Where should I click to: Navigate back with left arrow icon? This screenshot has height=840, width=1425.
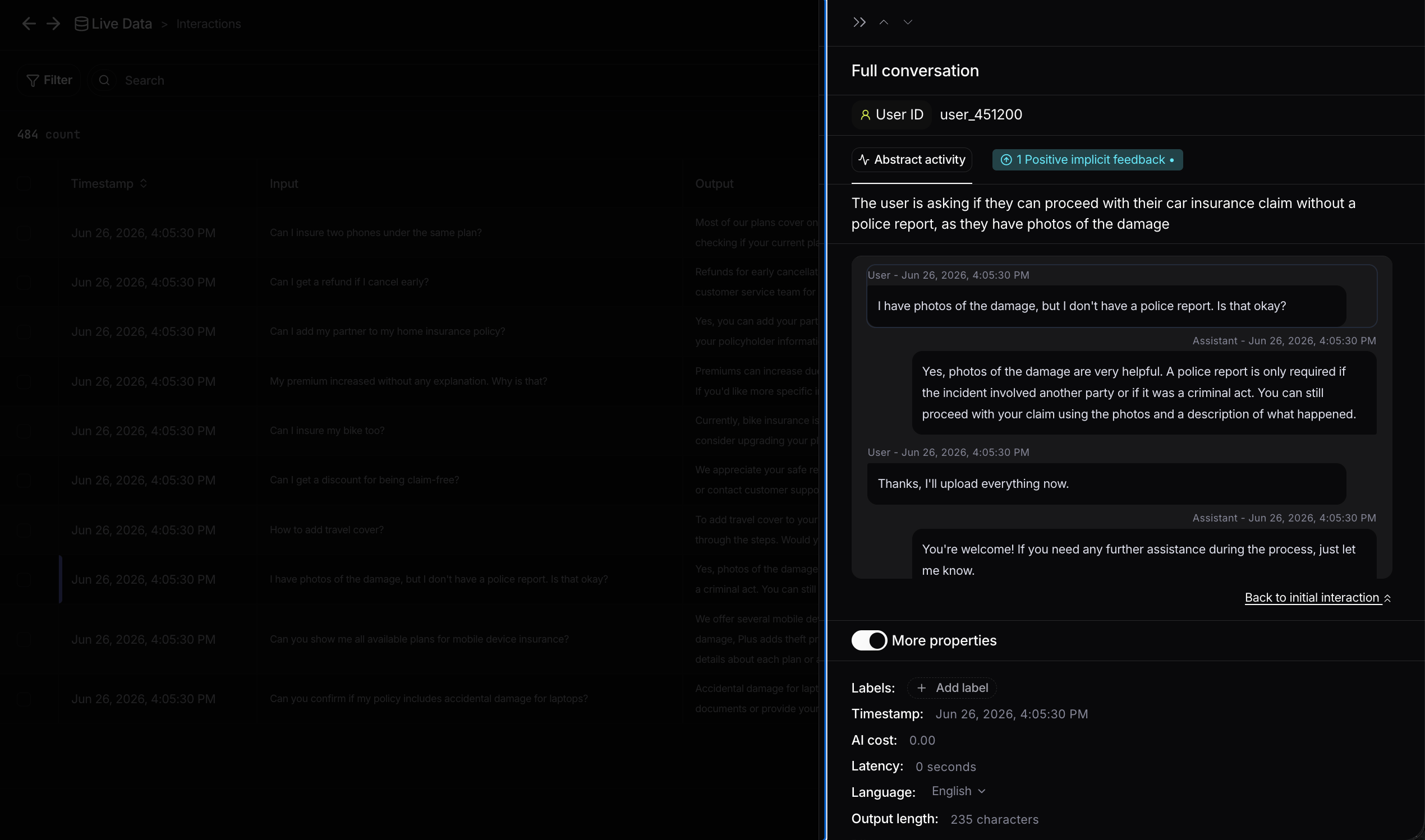tap(29, 24)
